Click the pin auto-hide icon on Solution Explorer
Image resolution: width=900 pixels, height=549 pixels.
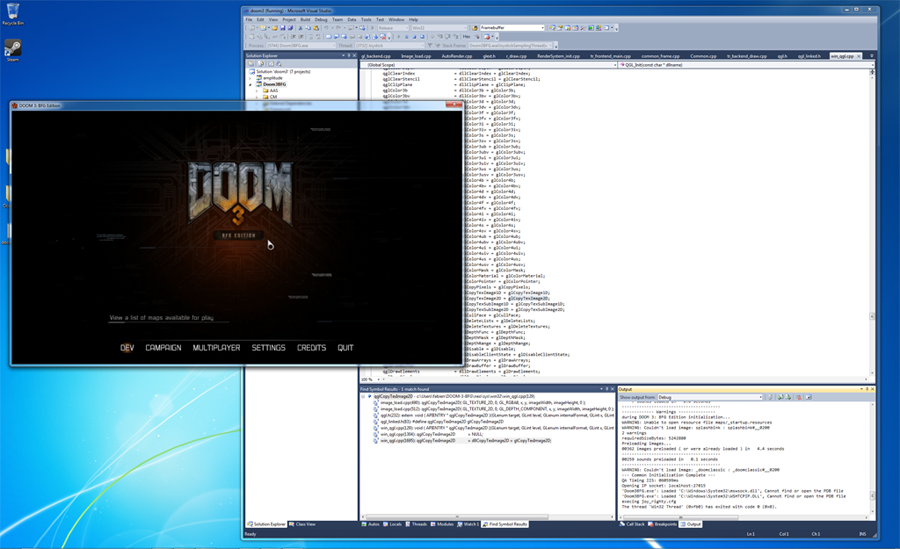pos(348,56)
